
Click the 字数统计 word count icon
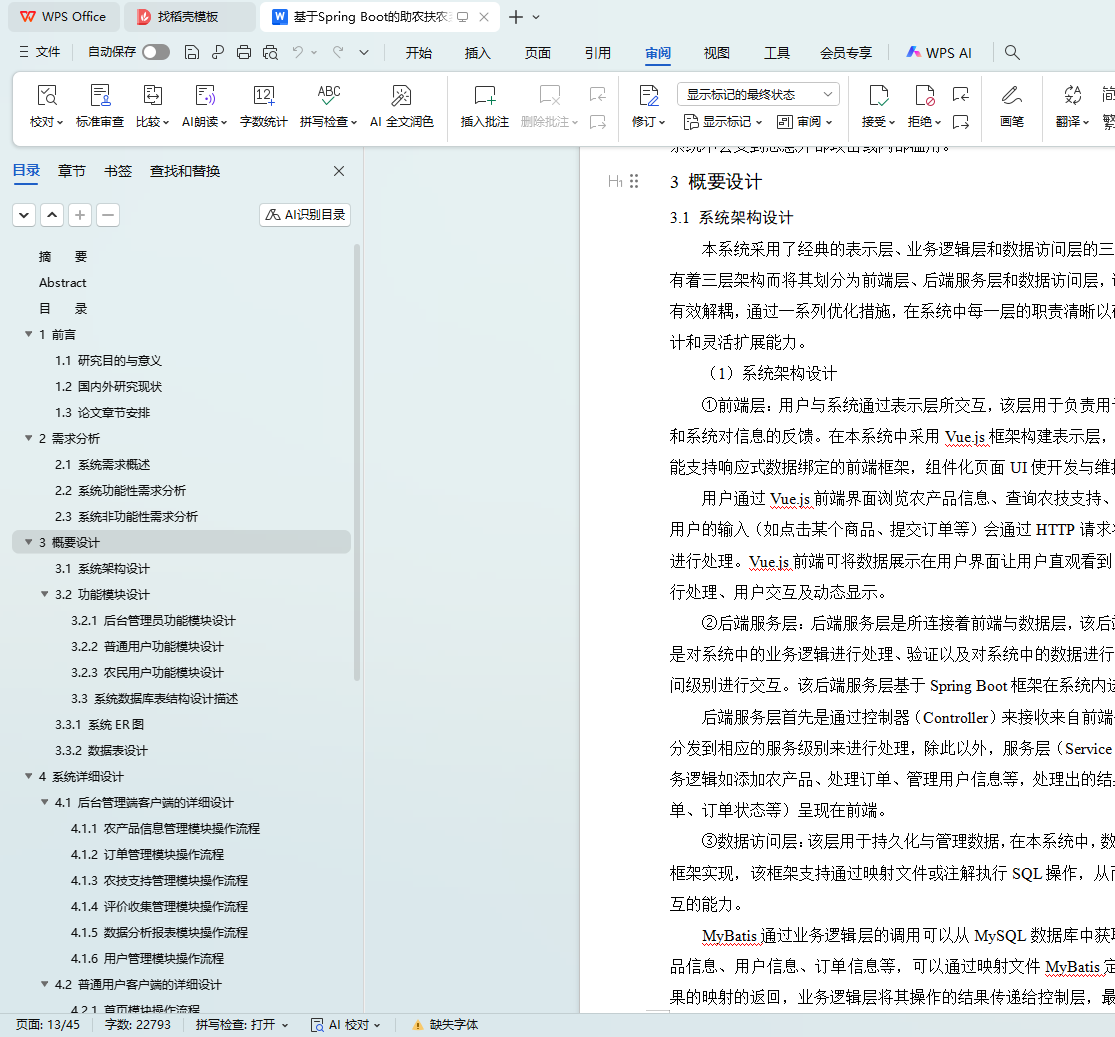coord(263,96)
